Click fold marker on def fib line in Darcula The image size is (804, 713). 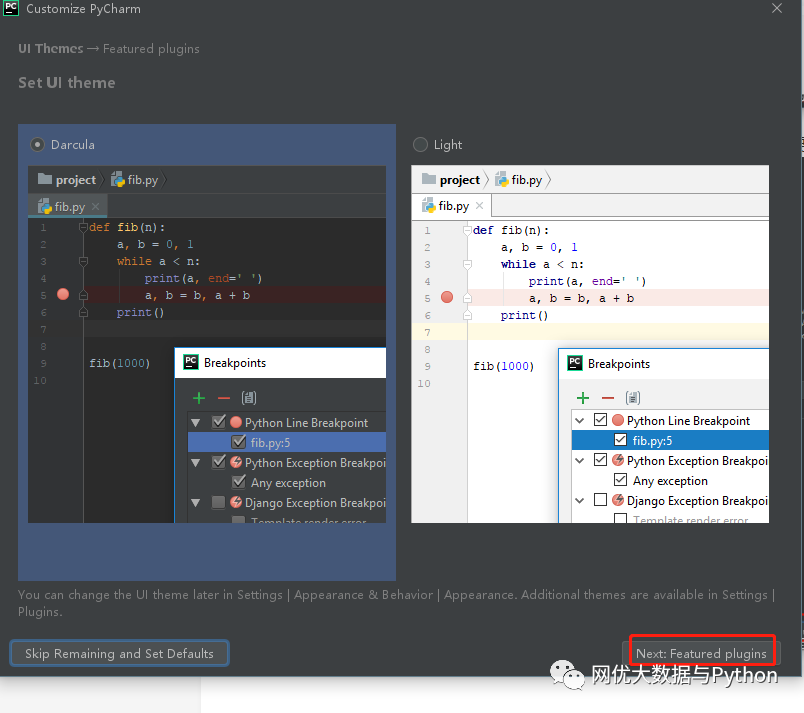point(83,227)
